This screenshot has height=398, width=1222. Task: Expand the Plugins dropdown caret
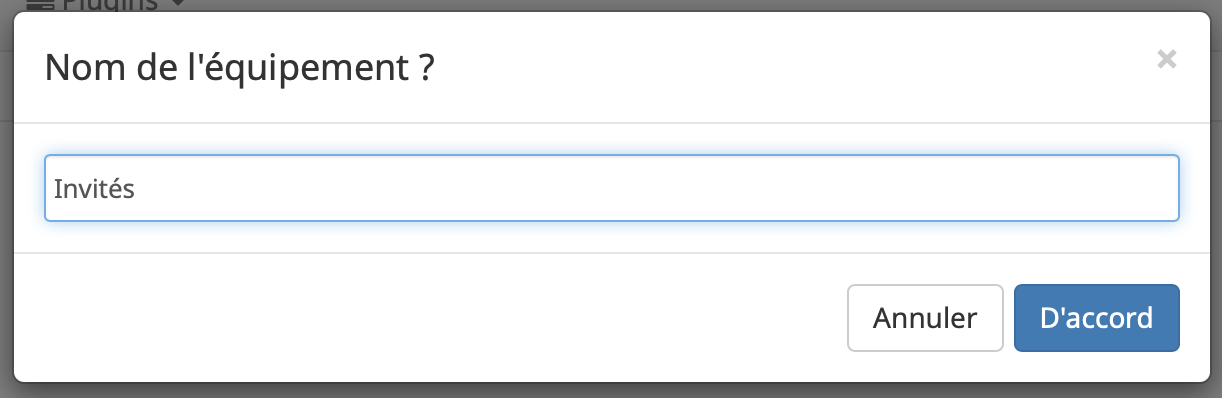point(177,5)
